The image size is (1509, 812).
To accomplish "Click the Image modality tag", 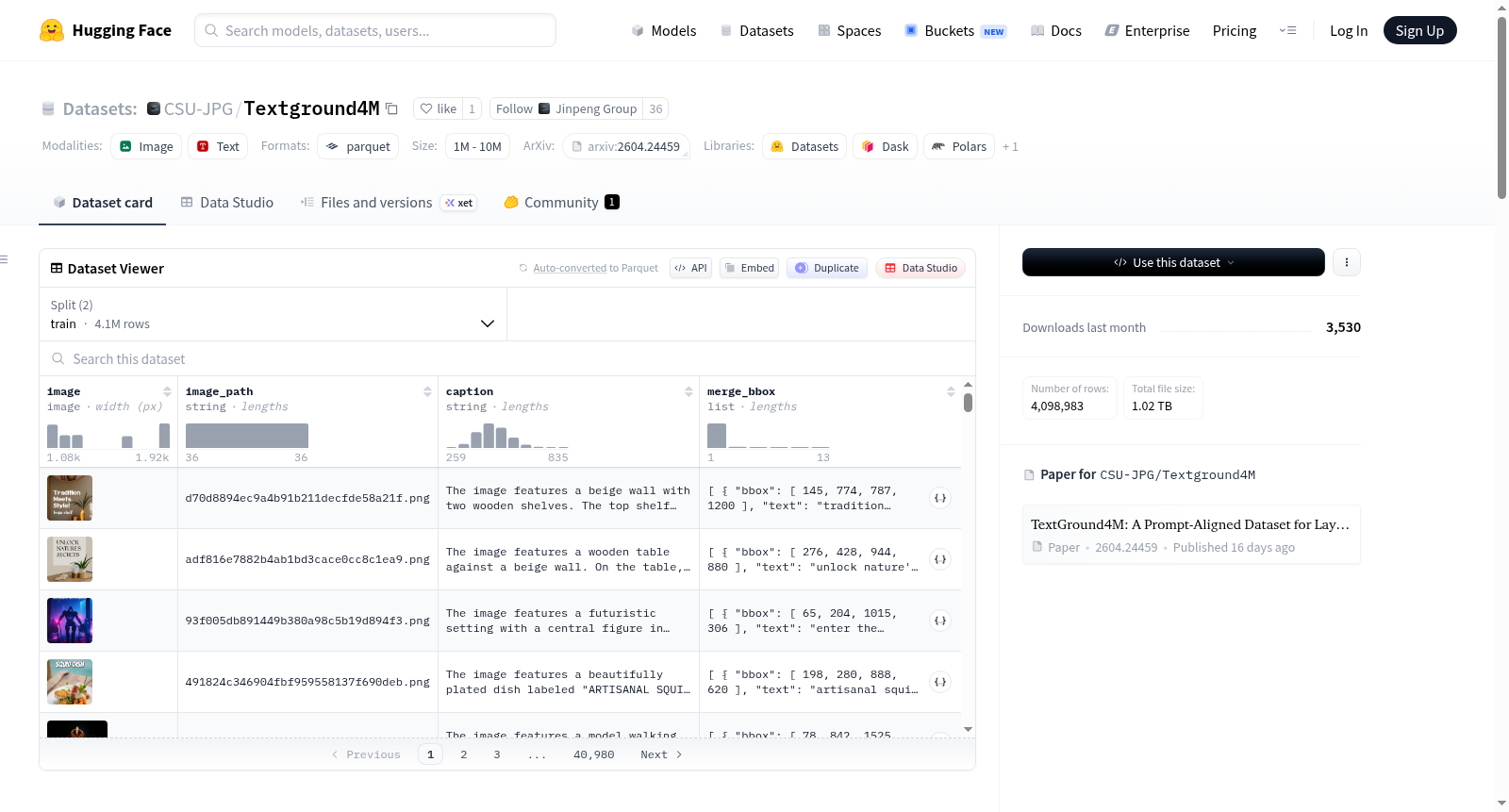I will [x=146, y=146].
